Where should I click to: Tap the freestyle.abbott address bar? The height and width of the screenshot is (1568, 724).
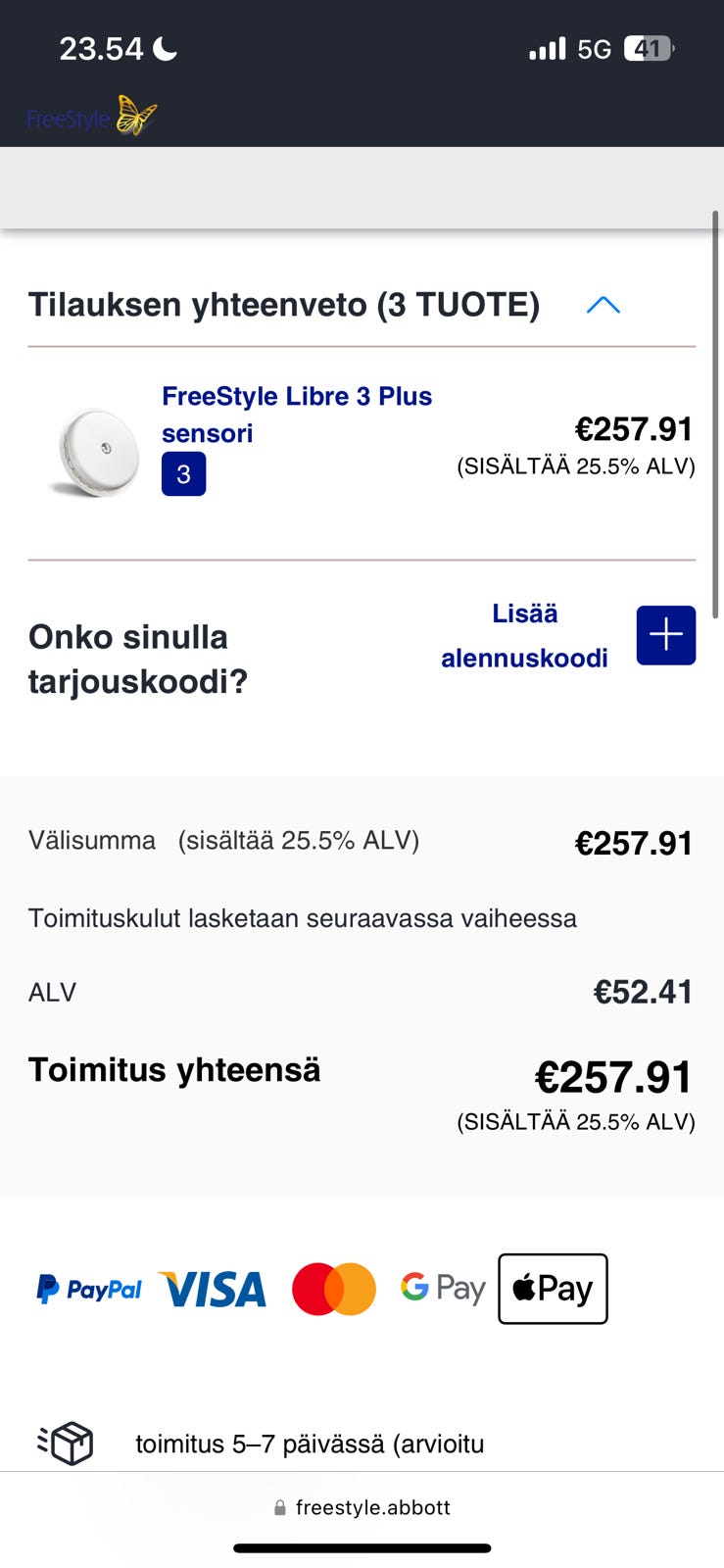click(x=362, y=1507)
